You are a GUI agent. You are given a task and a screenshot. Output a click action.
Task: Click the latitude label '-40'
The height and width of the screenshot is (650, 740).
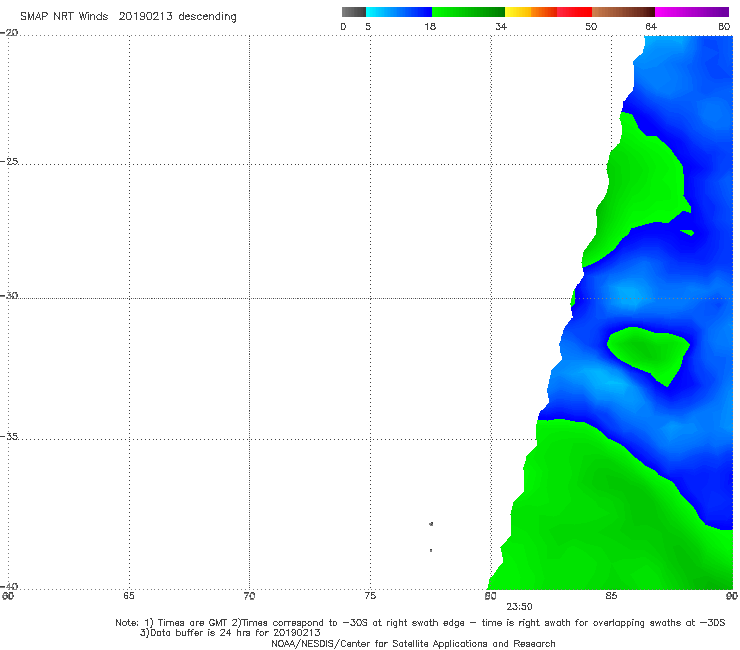(x=9, y=586)
